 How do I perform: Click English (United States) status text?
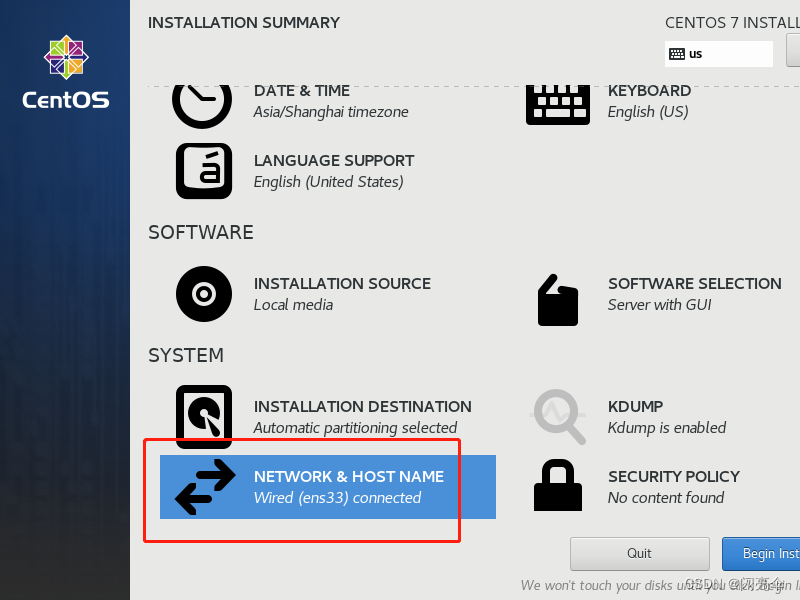pos(329,182)
